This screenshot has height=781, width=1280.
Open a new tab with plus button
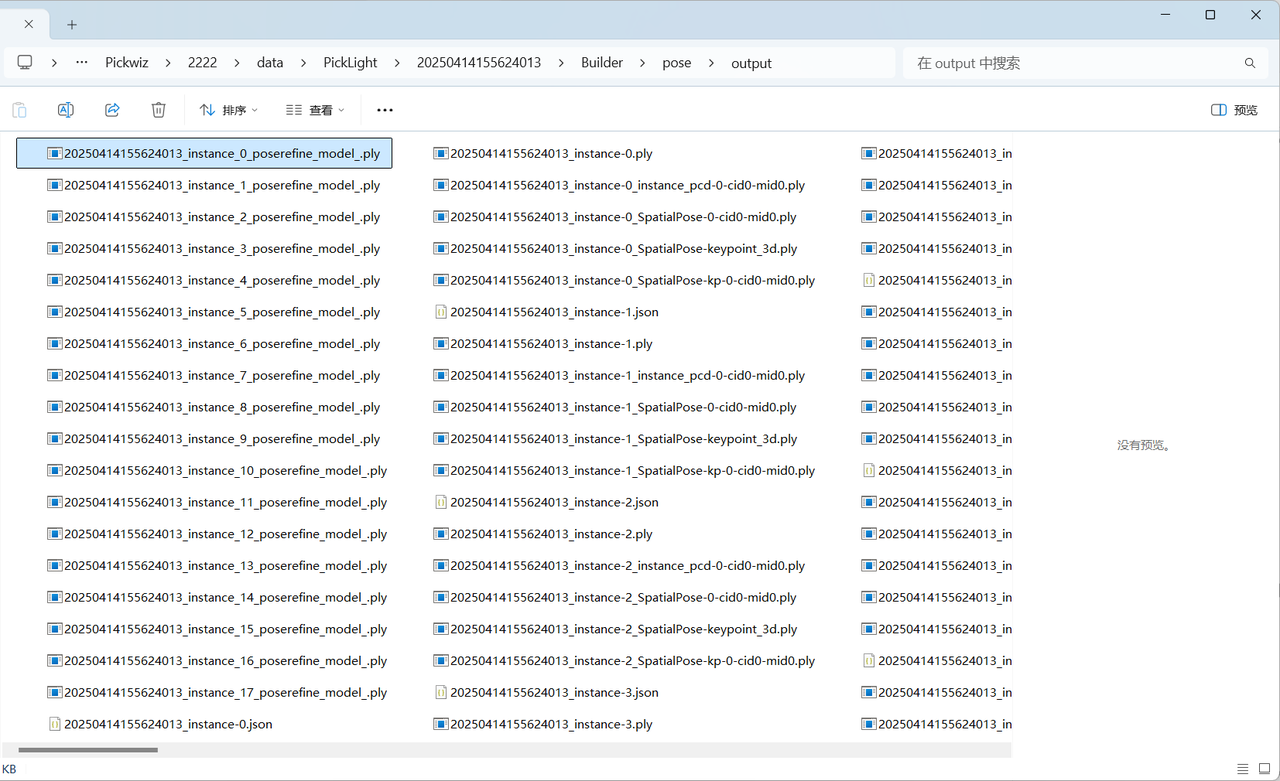tap(72, 24)
